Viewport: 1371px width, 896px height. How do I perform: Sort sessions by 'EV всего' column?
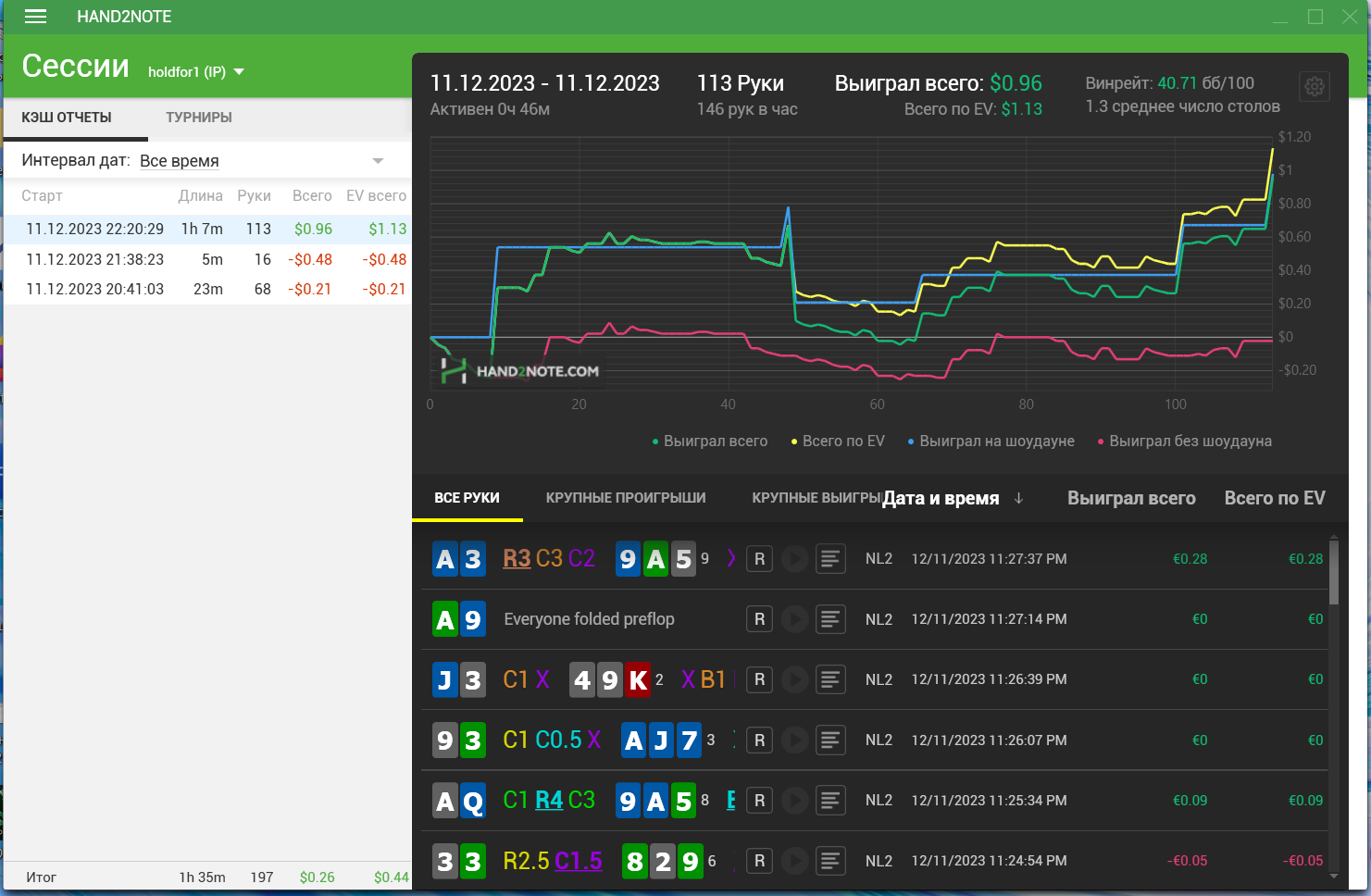pyautogui.click(x=376, y=196)
